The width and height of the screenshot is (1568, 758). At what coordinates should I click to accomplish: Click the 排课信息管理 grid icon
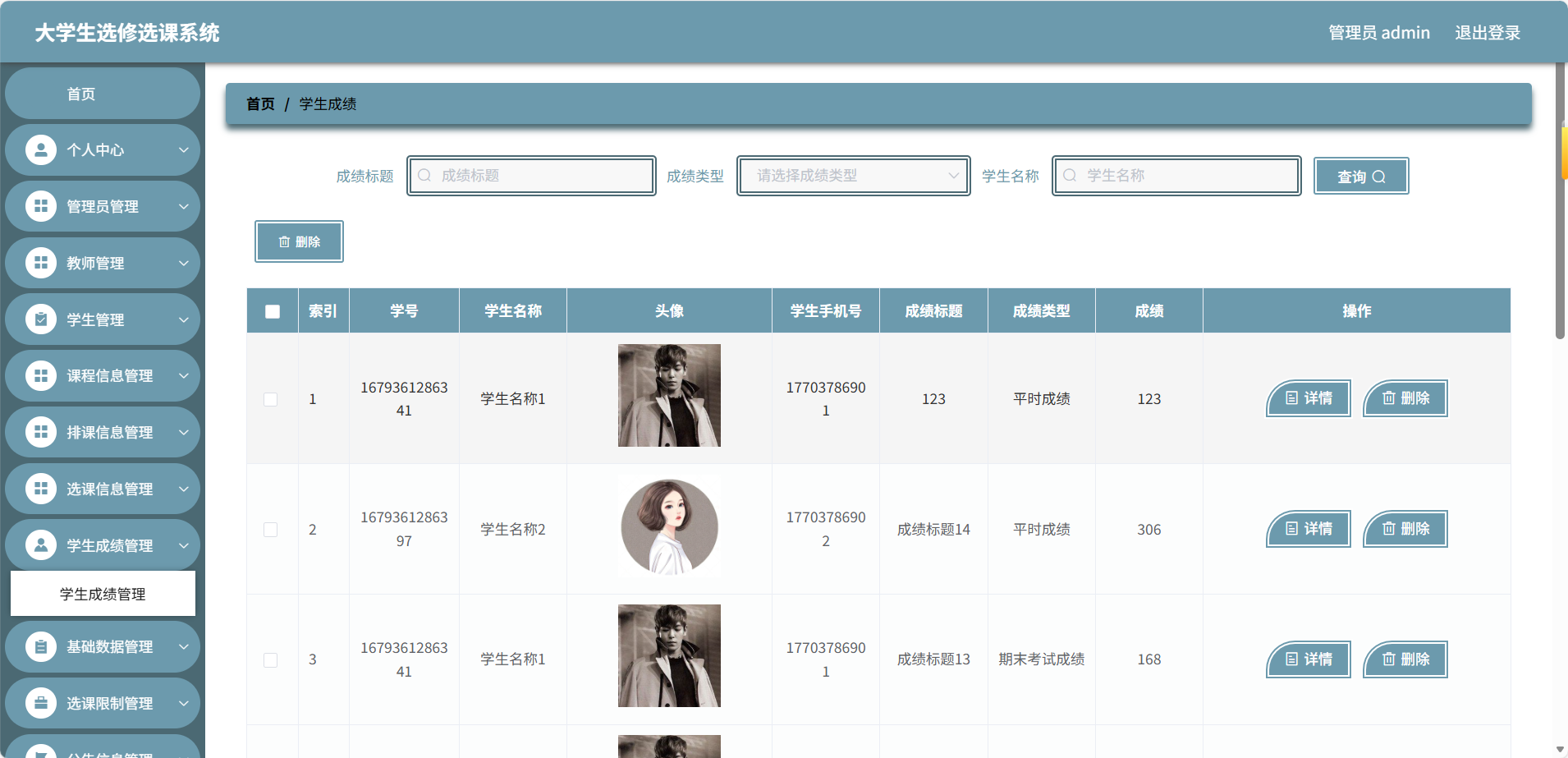41,432
